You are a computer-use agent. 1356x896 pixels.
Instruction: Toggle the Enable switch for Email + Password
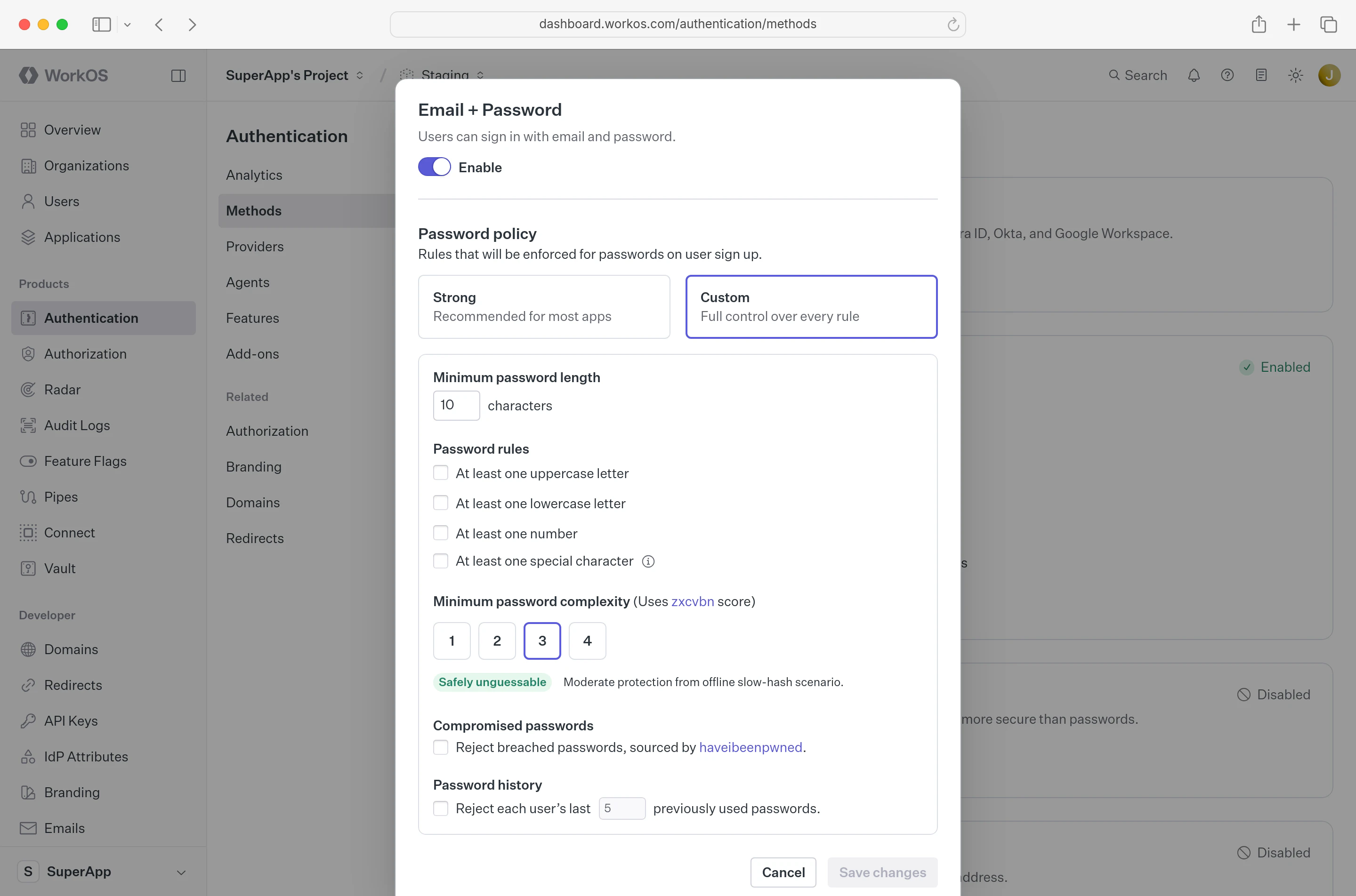tap(435, 168)
